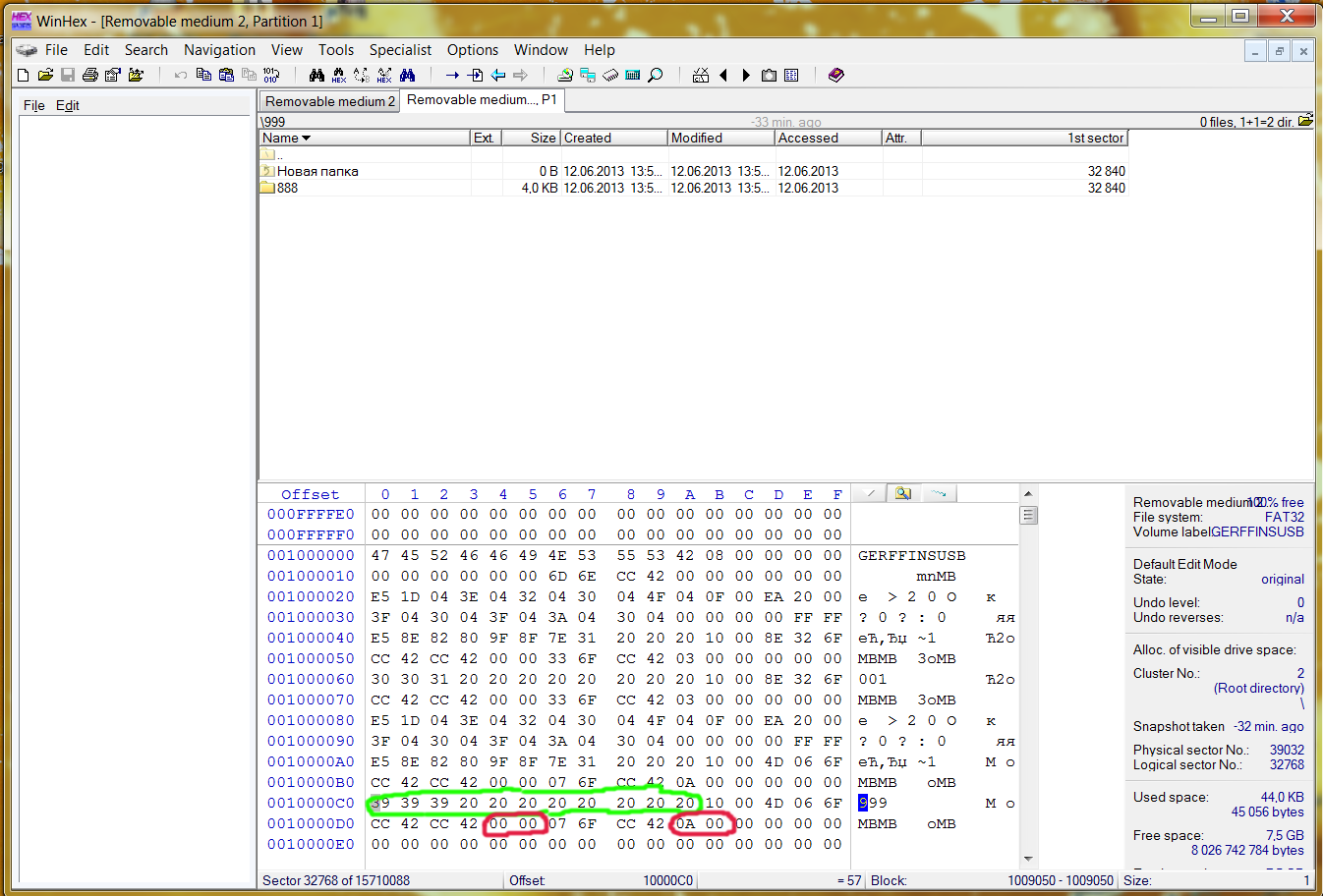Click the Open file folder icon

pos(45,75)
